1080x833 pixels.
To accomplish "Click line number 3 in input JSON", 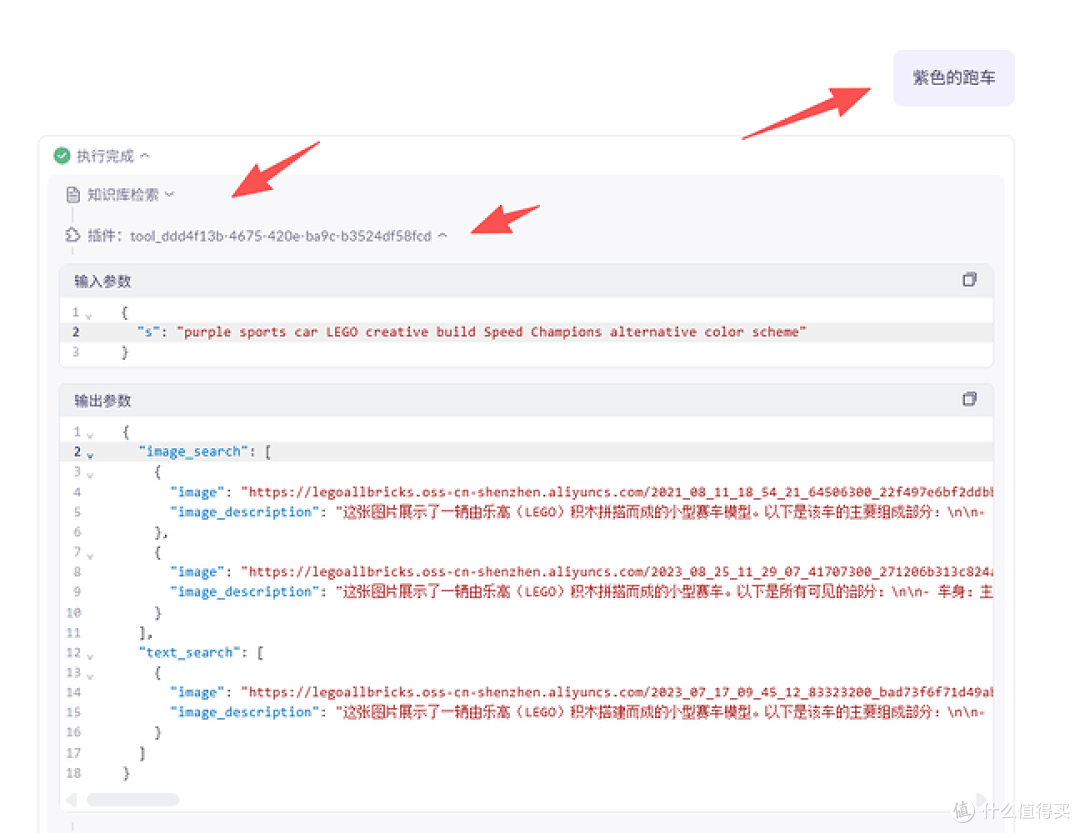I will point(76,352).
